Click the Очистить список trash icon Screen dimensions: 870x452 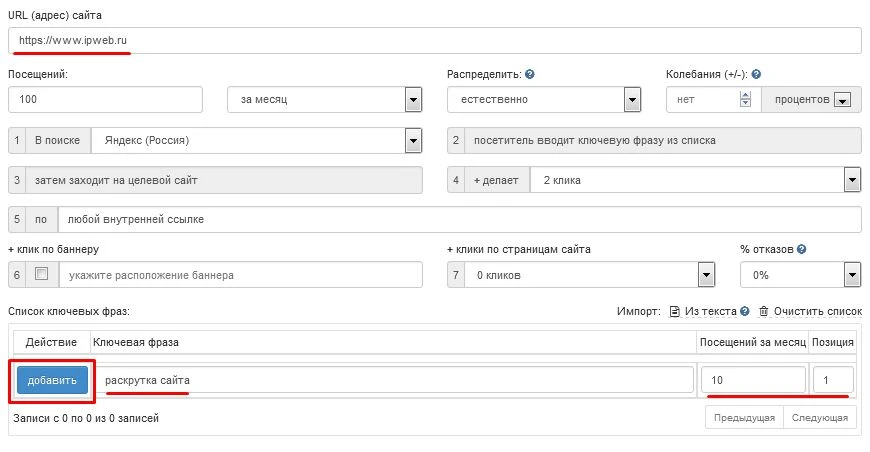764,312
